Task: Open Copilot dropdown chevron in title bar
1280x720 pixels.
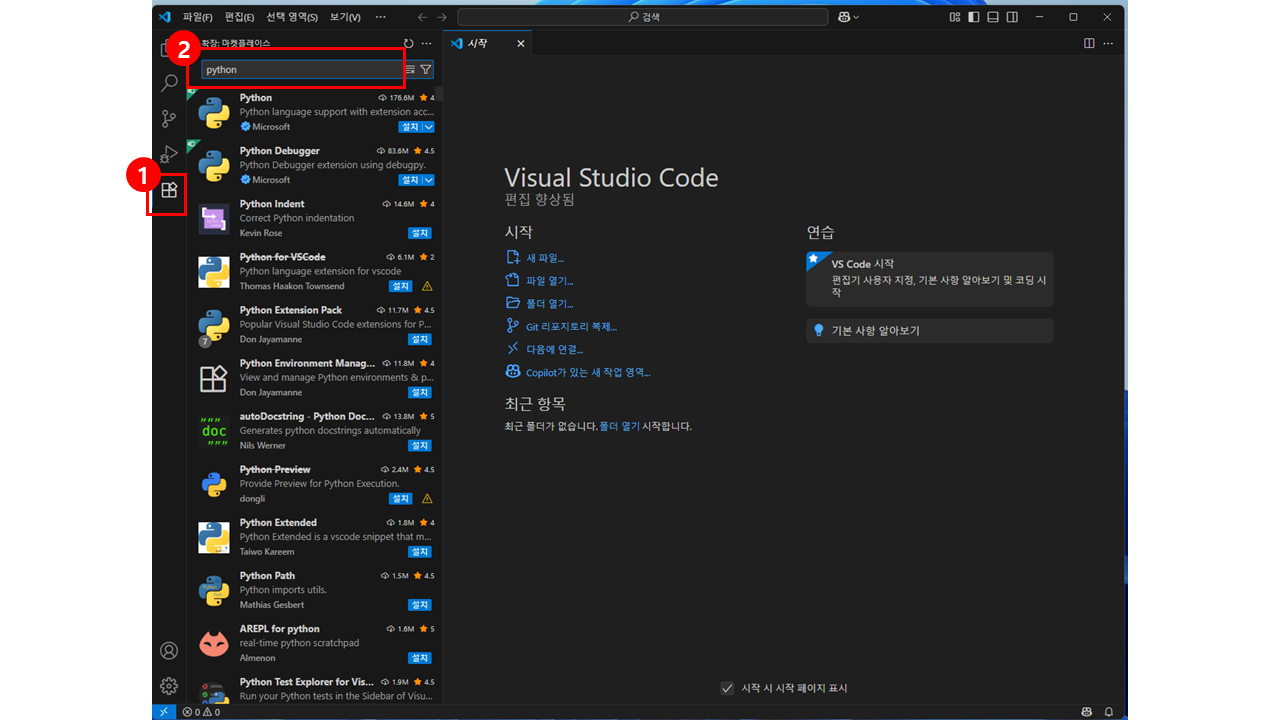Action: click(856, 17)
